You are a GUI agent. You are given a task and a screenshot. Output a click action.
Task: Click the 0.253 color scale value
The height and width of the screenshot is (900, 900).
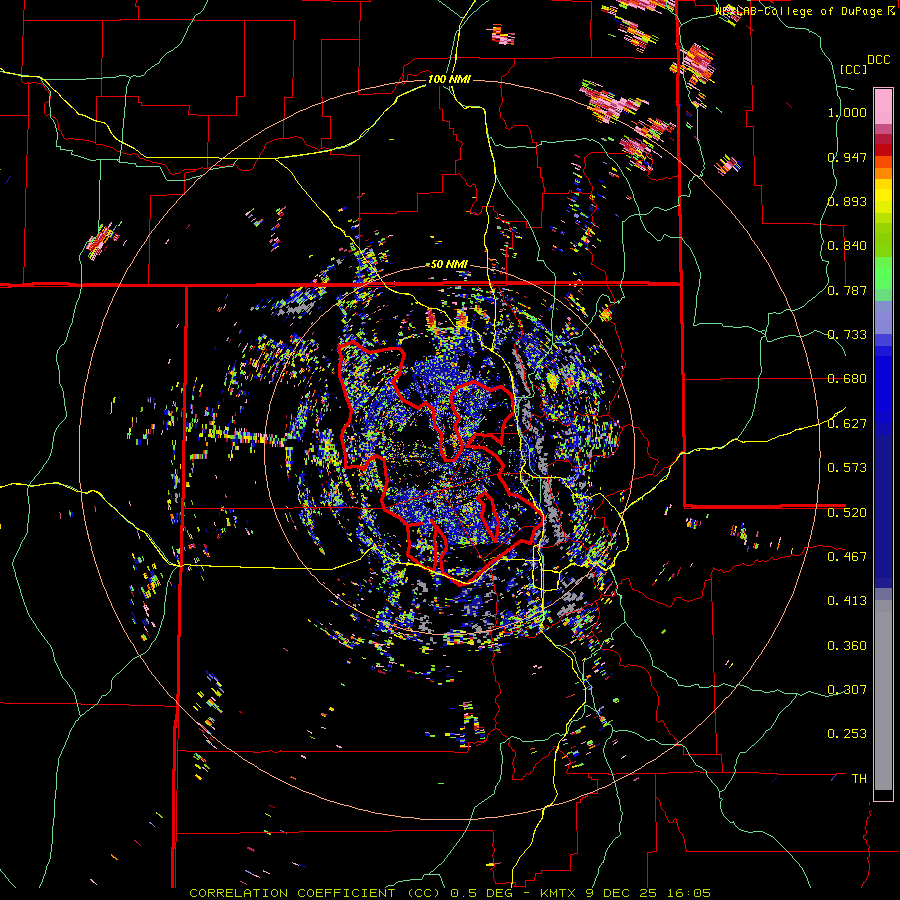click(x=847, y=734)
